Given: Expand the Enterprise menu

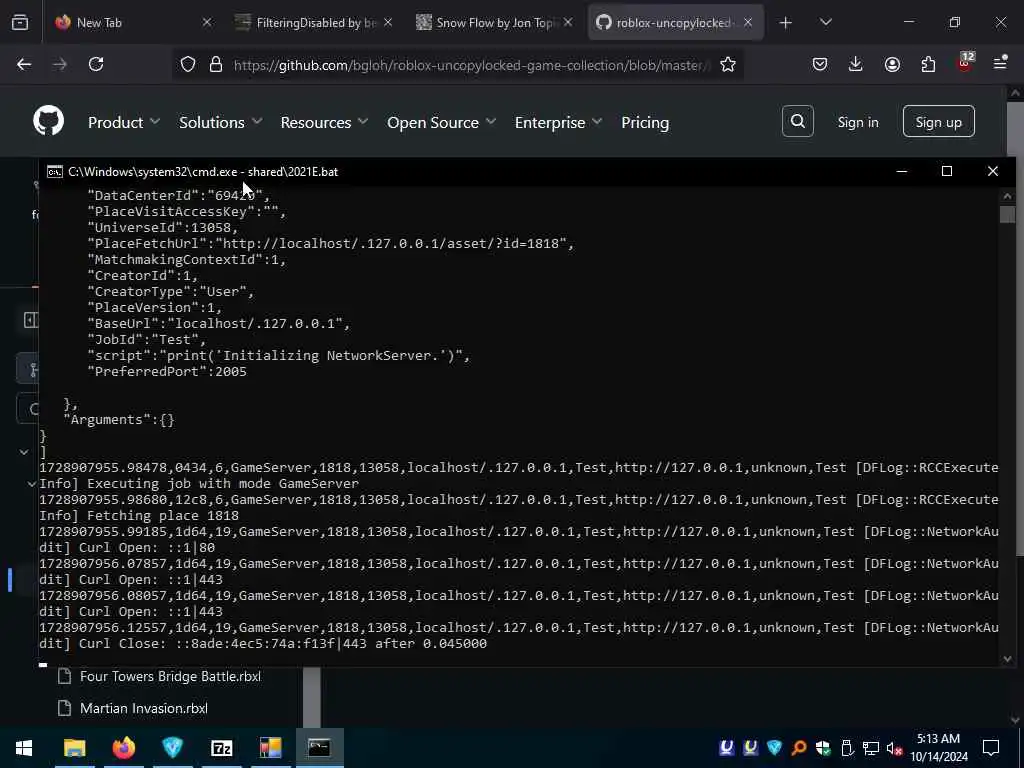Looking at the screenshot, I should pos(558,122).
